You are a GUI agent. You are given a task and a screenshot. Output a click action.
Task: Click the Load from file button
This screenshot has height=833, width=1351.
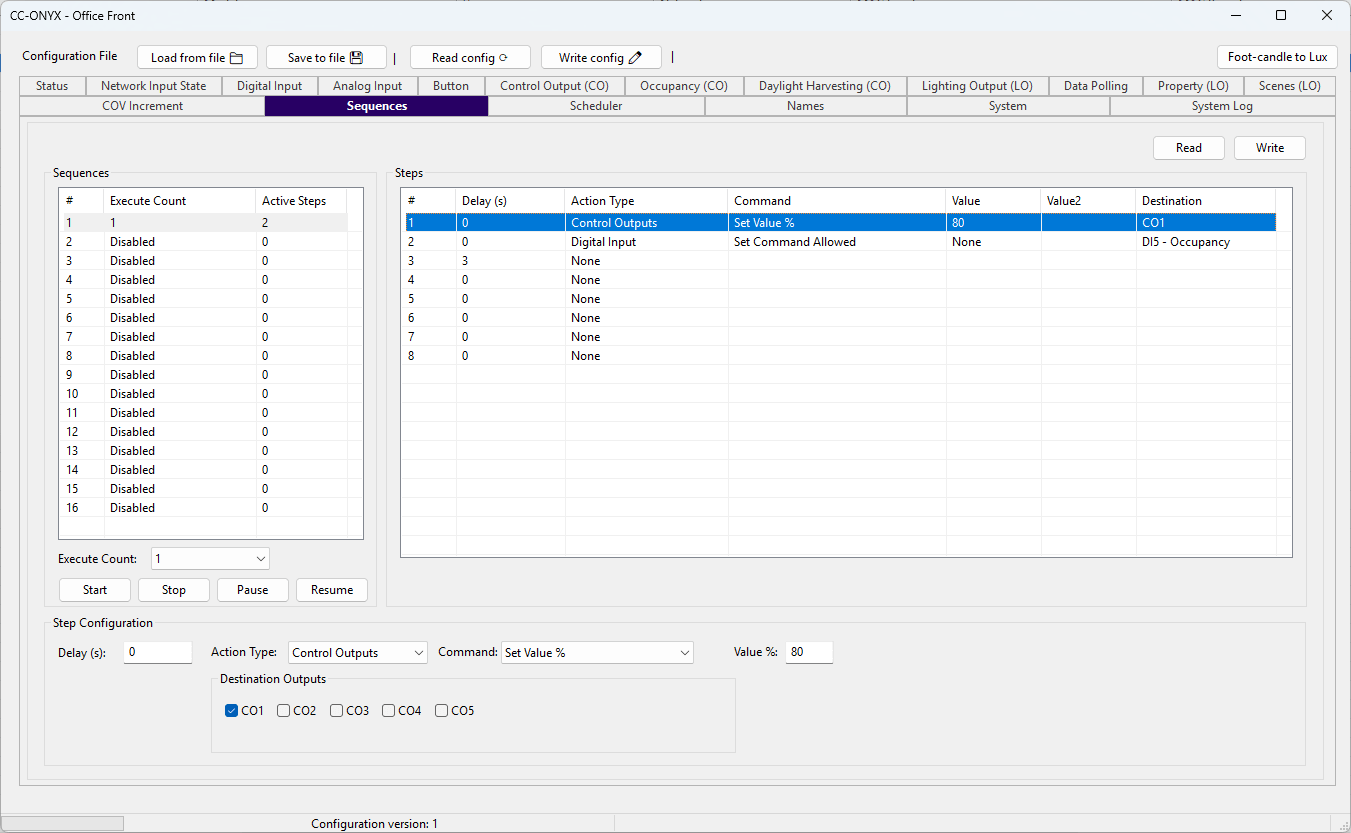coord(197,57)
